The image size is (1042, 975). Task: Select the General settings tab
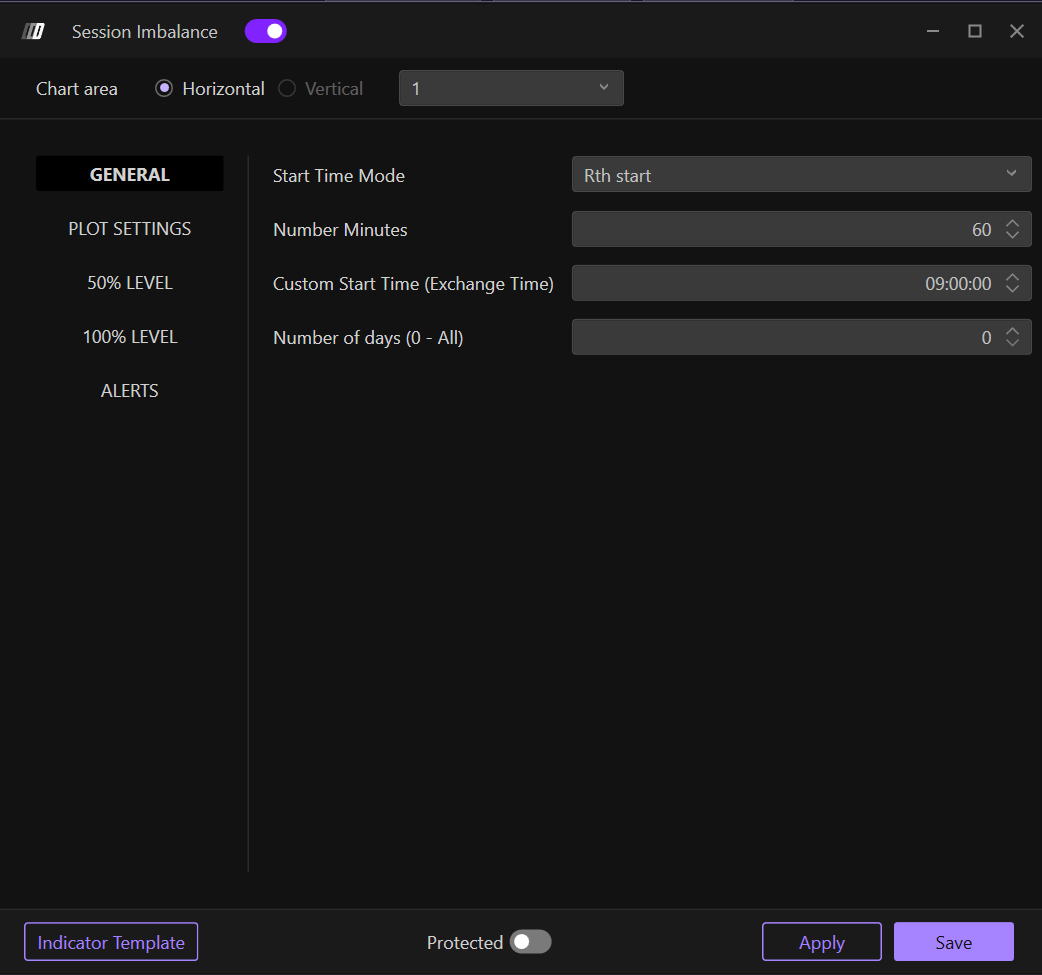(x=130, y=174)
